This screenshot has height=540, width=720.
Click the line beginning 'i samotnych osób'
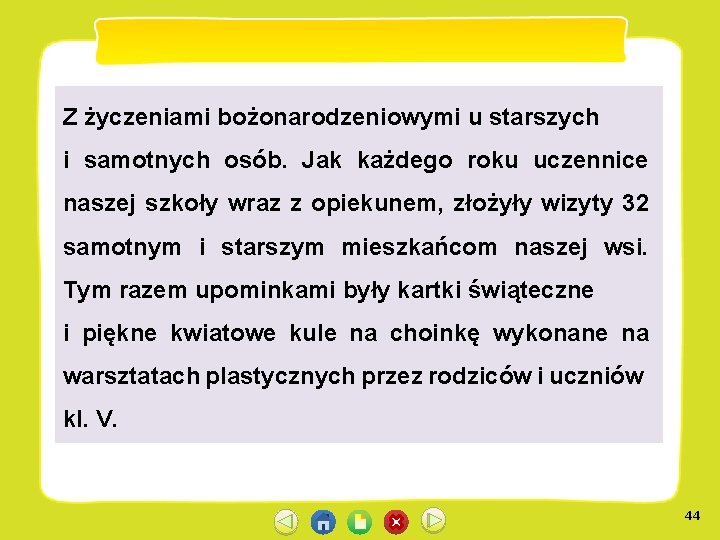356,161
